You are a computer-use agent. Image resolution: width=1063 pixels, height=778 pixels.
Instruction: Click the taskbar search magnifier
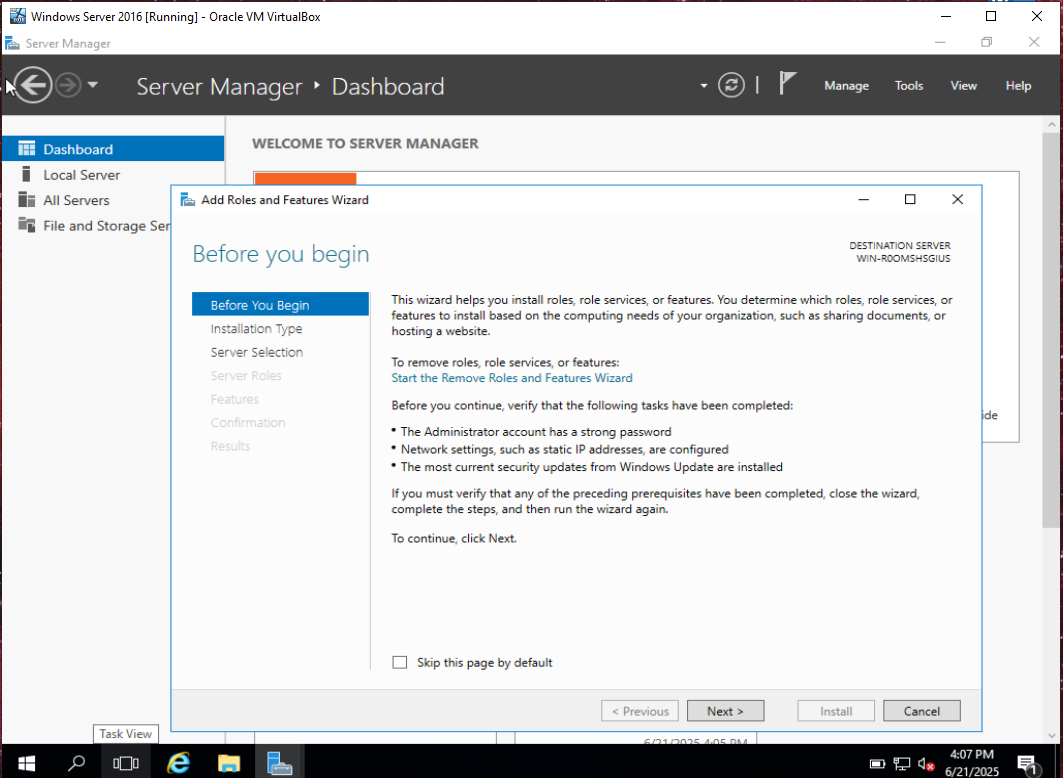76,763
